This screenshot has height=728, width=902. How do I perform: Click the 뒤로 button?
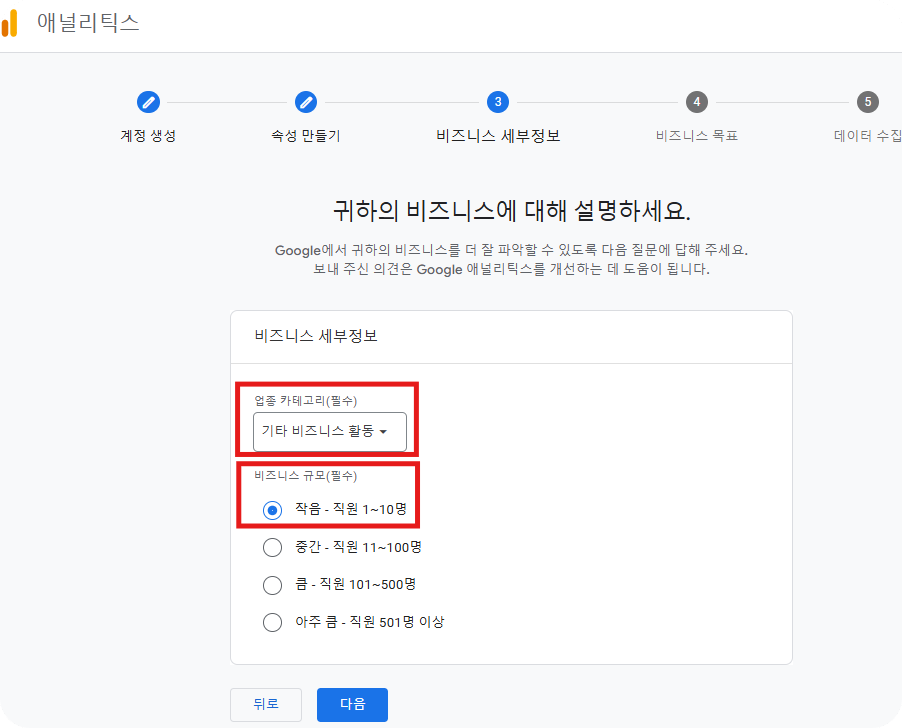(266, 704)
